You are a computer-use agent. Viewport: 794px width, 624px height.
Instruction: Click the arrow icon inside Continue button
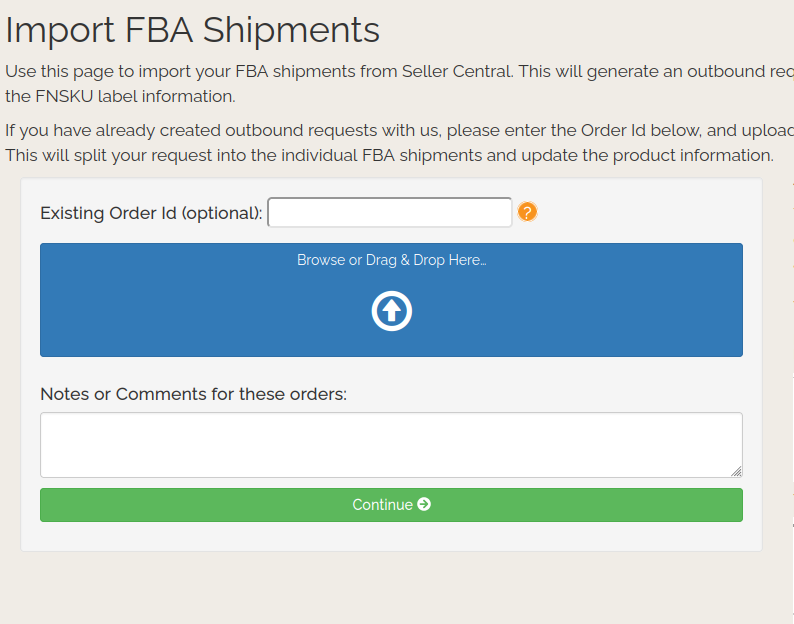pos(424,505)
